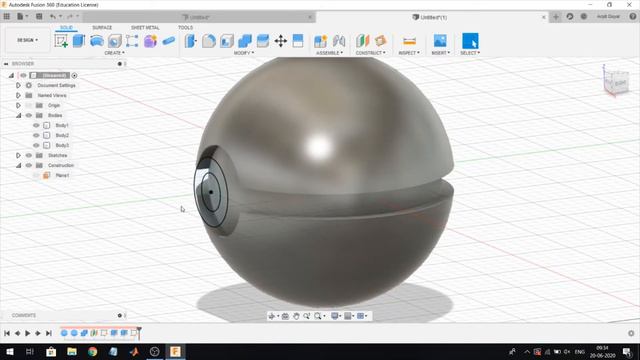Image resolution: width=640 pixels, height=360 pixels.
Task: Open the Data Panel grid icon
Action: click(7, 17)
